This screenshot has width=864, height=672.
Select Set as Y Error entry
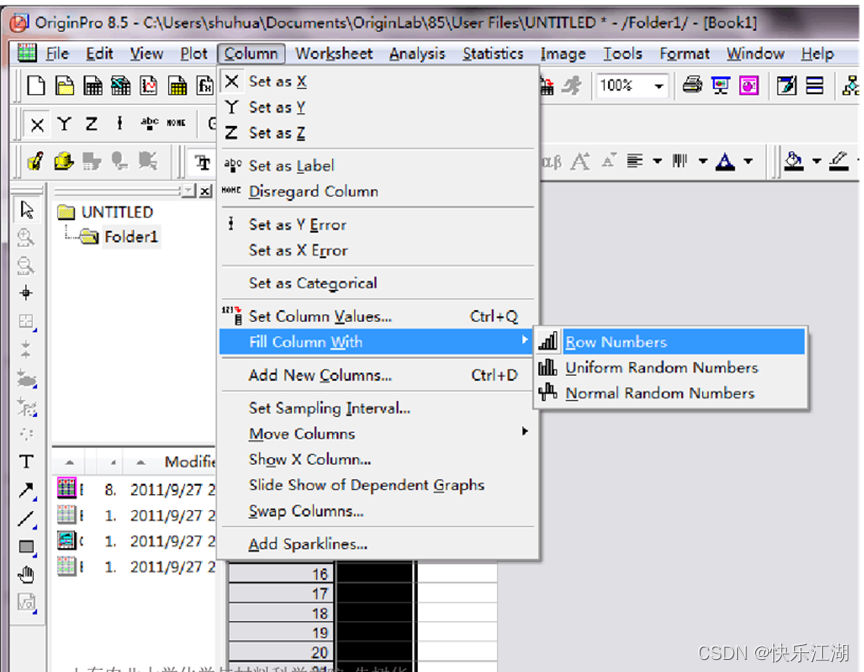(375, 225)
